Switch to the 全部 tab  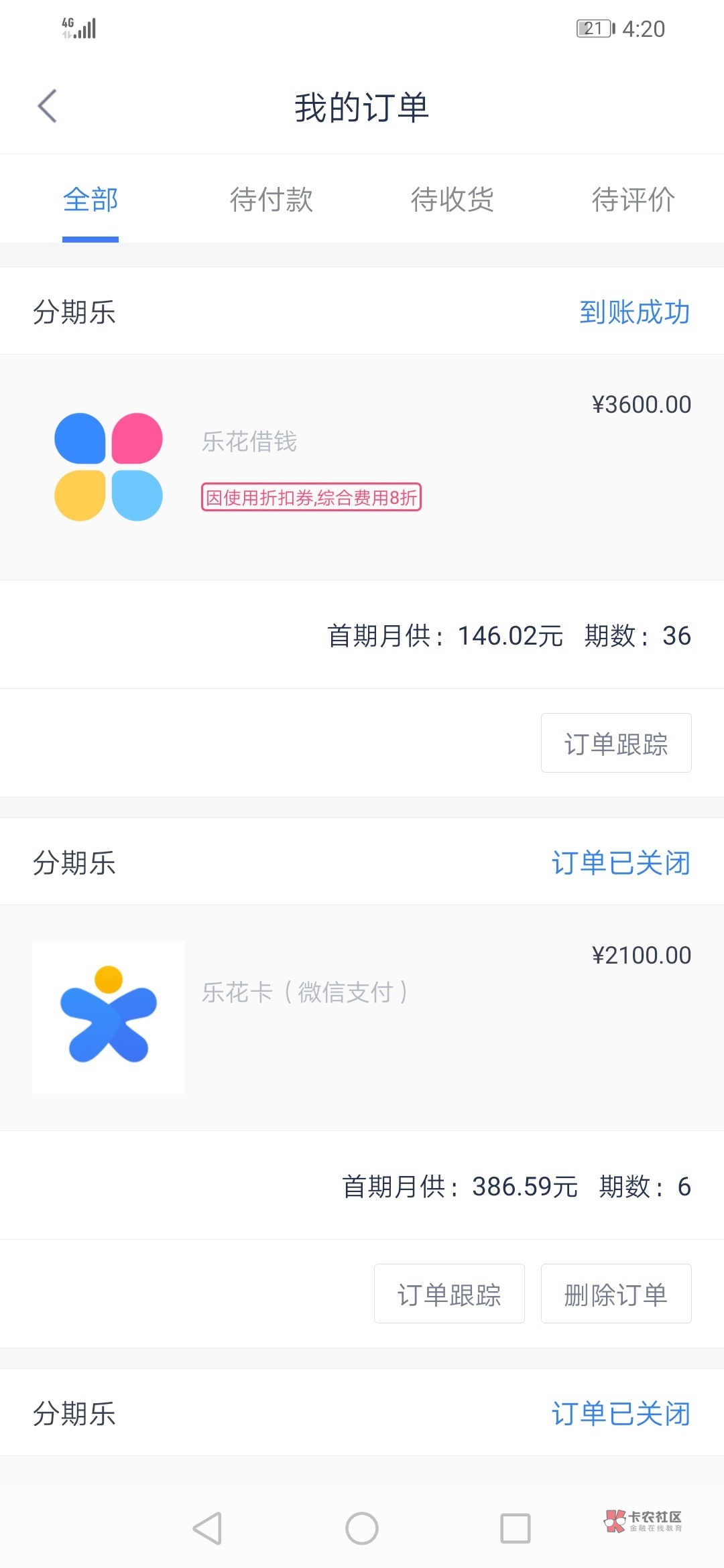coord(90,200)
